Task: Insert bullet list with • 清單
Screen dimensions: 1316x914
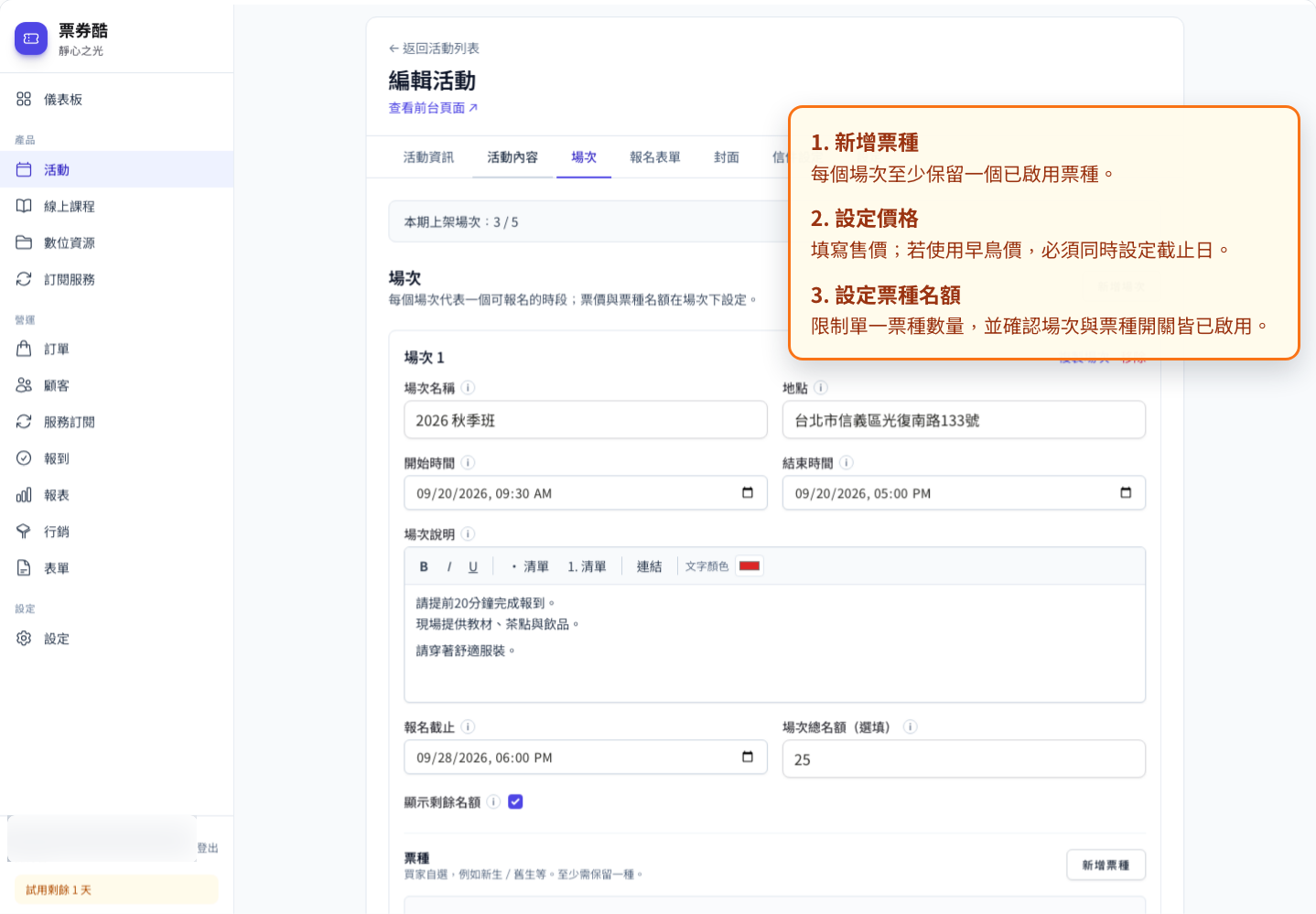Action: pyautogui.click(x=530, y=566)
